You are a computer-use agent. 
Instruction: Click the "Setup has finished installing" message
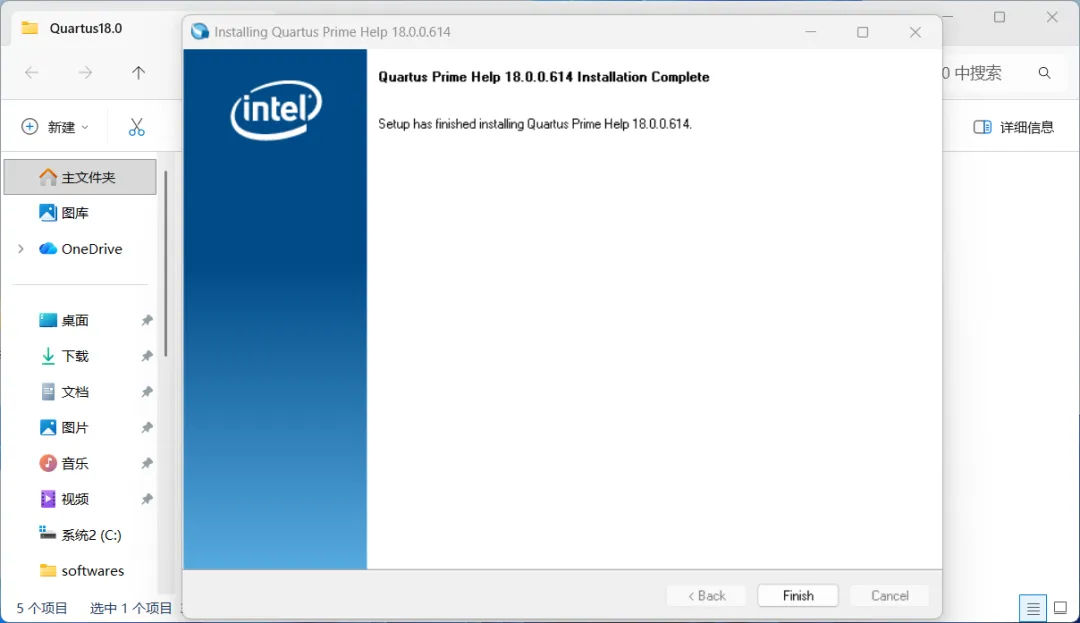(x=534, y=124)
